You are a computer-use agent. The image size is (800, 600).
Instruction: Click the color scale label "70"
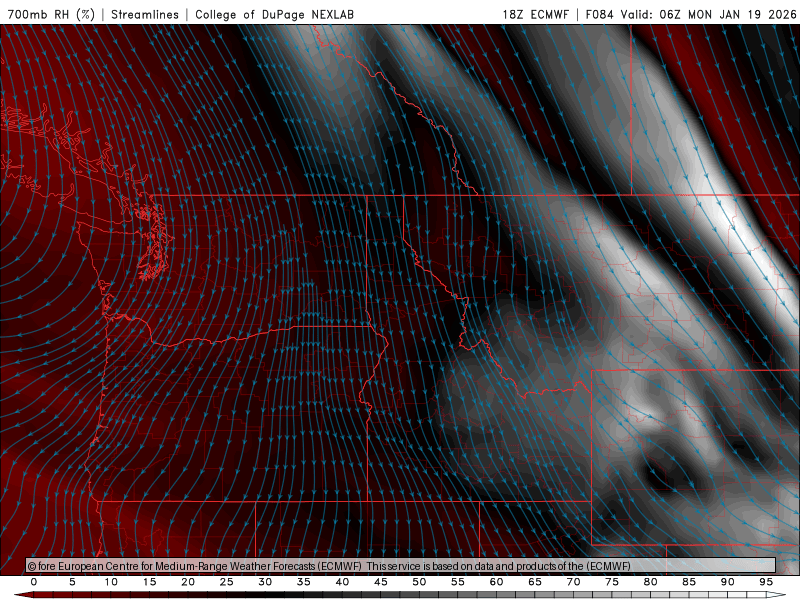click(x=573, y=582)
